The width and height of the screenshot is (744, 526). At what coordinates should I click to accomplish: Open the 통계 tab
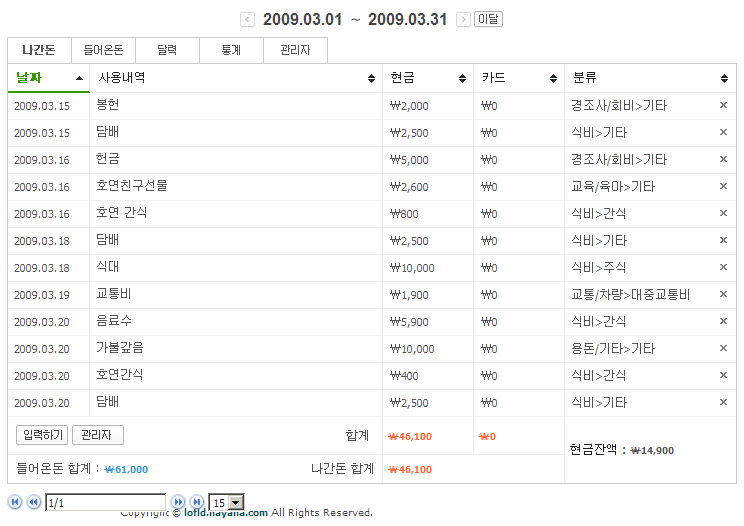[231, 50]
